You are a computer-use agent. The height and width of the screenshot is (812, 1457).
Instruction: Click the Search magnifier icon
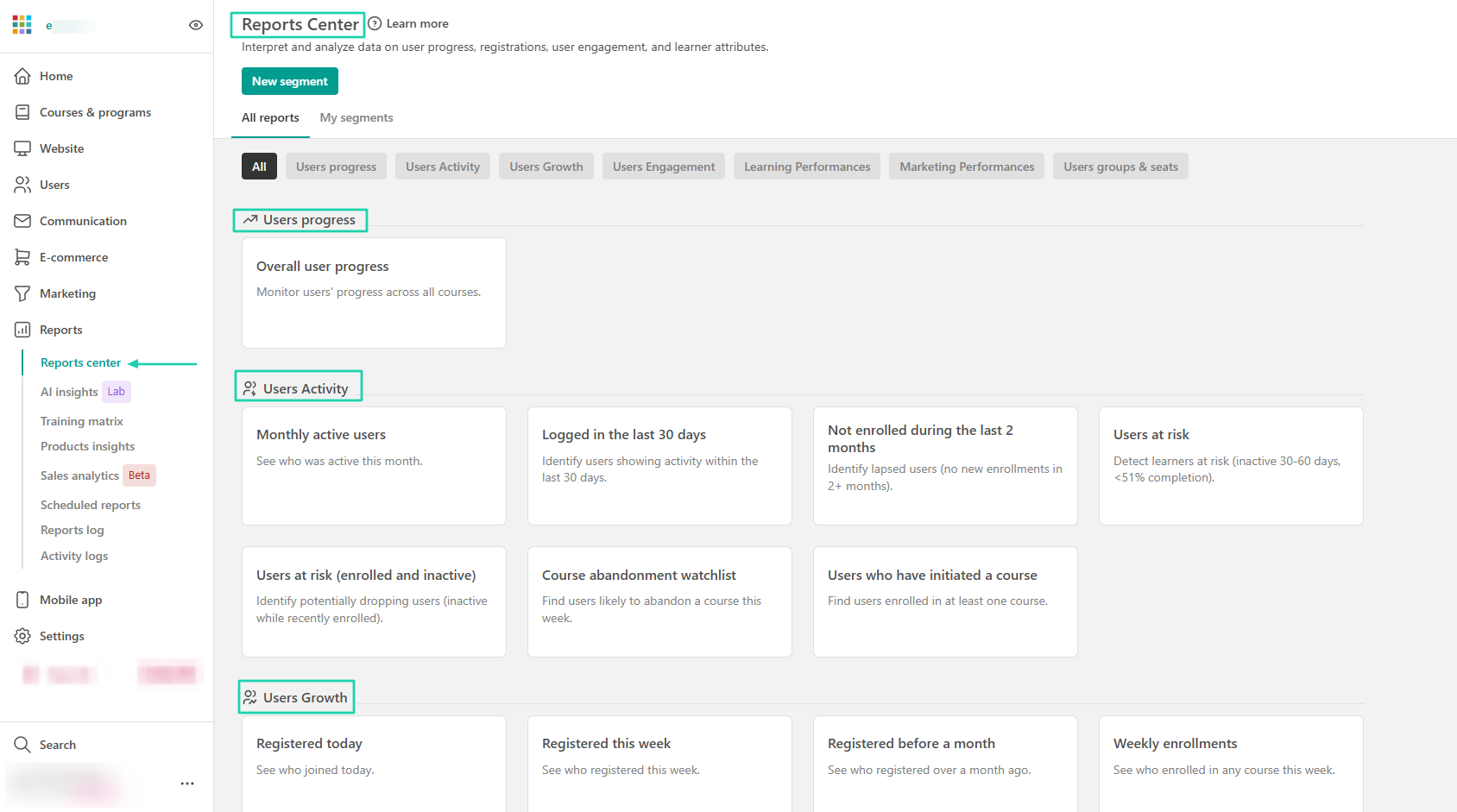pos(22,745)
